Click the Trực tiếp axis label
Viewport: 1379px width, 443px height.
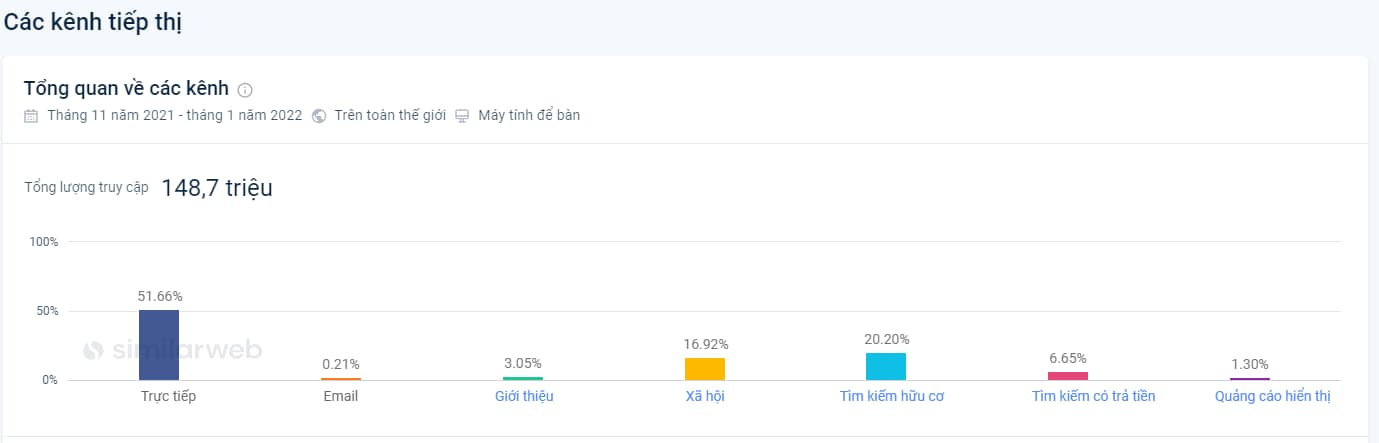tap(169, 396)
